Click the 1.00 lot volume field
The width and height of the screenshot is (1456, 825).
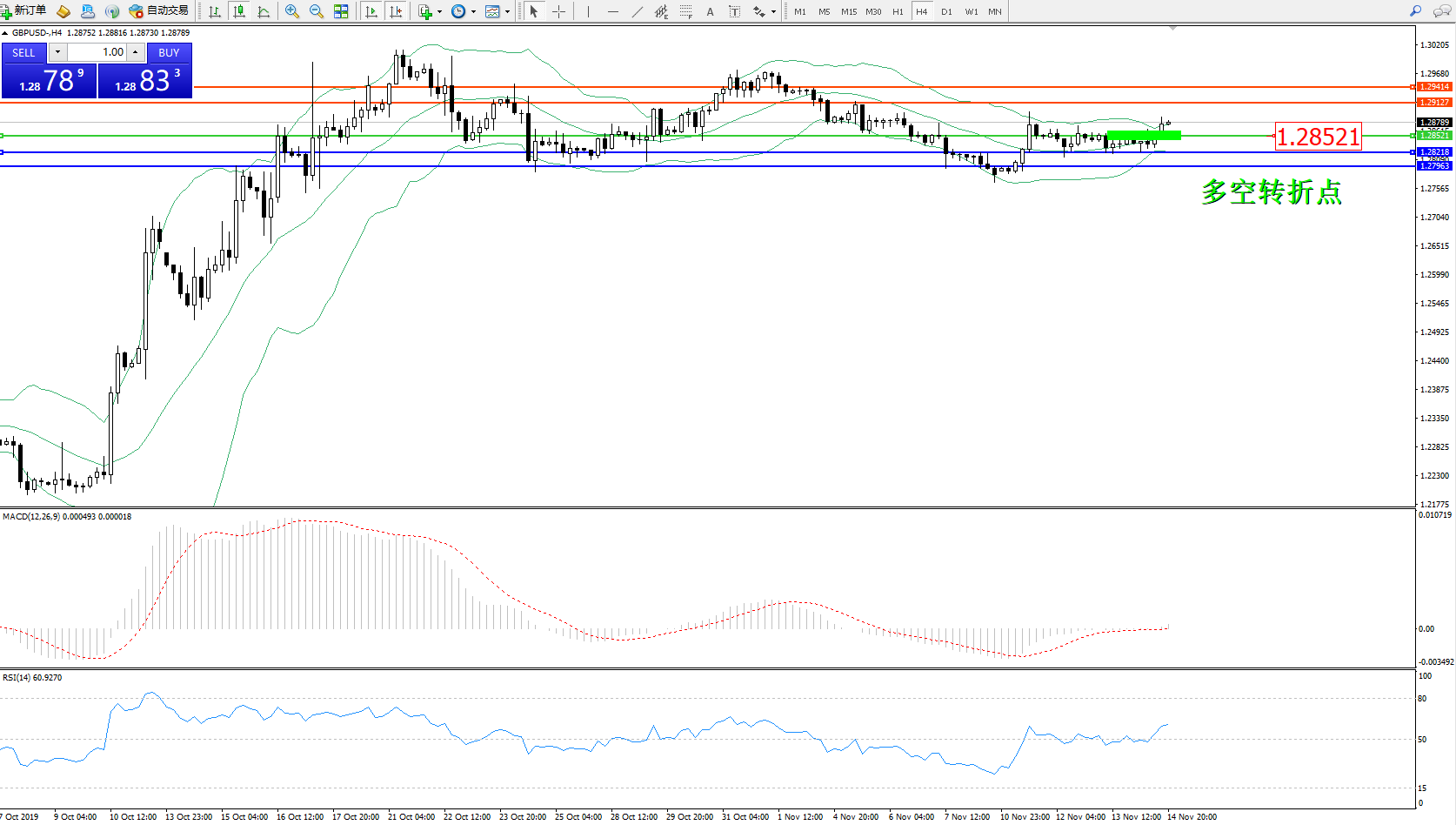(x=99, y=52)
